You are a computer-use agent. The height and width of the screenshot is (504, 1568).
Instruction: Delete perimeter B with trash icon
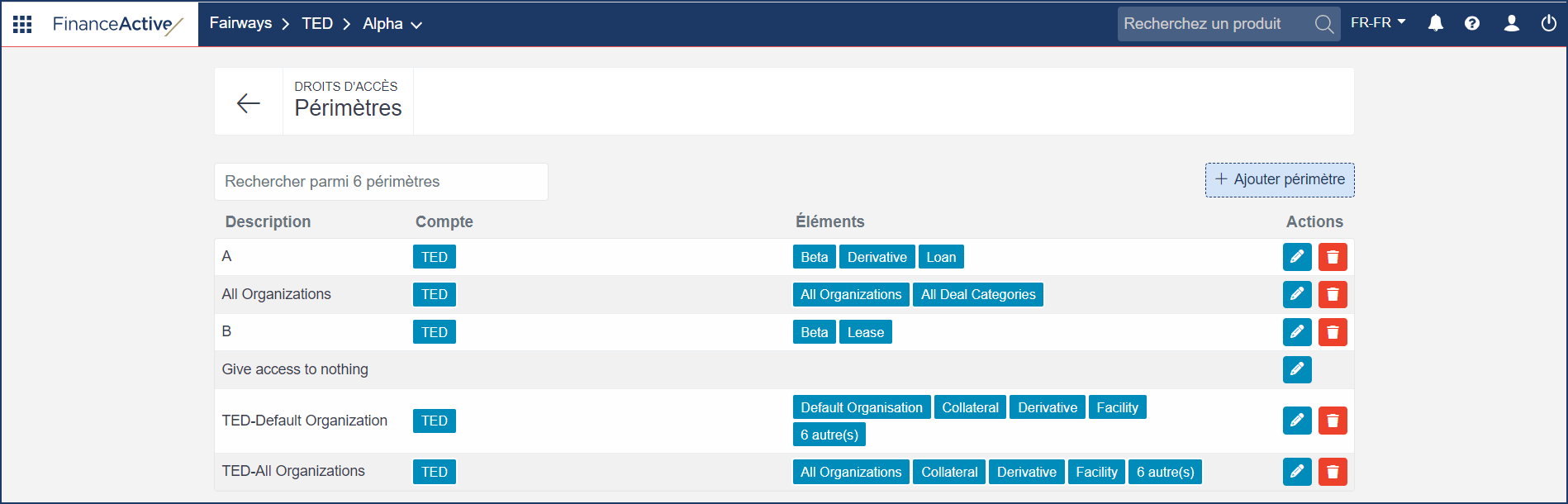tap(1333, 332)
